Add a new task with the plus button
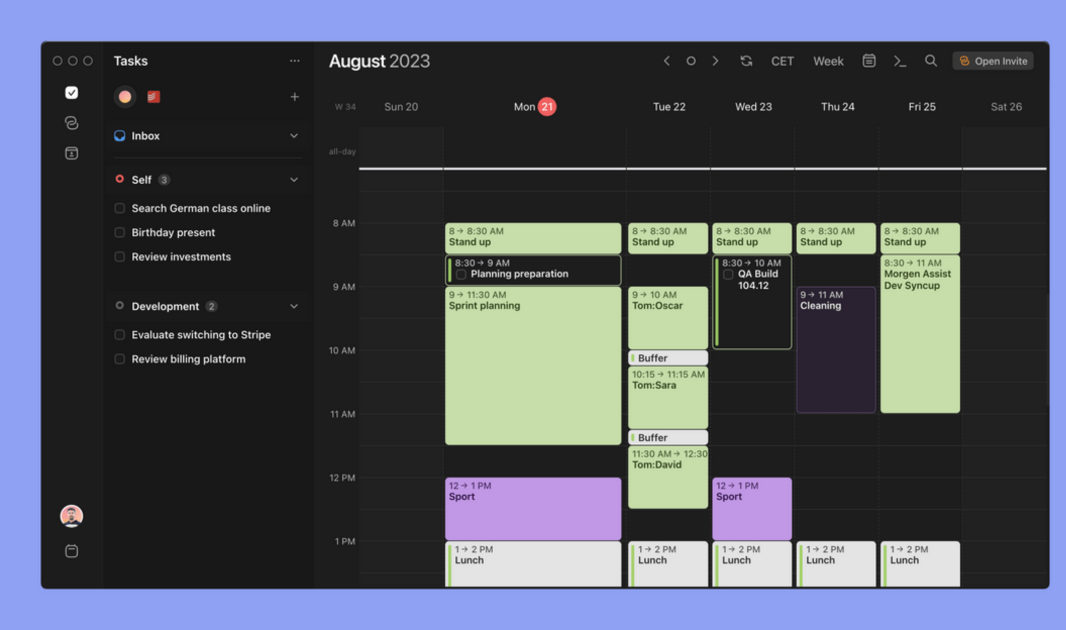This screenshot has height=630, width=1066. 294,97
